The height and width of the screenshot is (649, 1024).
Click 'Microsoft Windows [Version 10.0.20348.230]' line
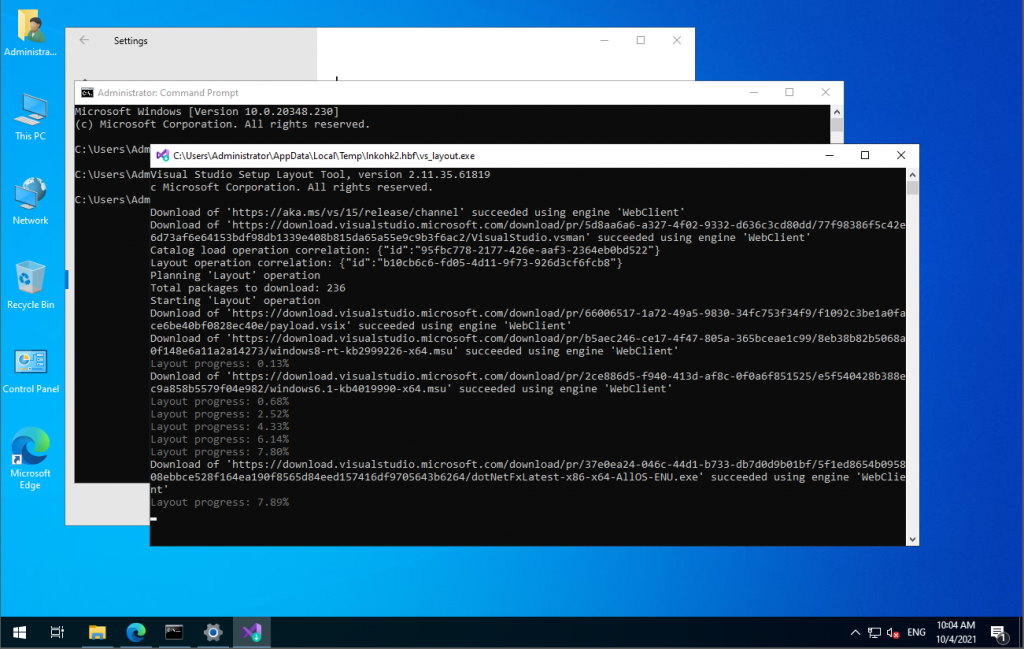click(x=207, y=112)
